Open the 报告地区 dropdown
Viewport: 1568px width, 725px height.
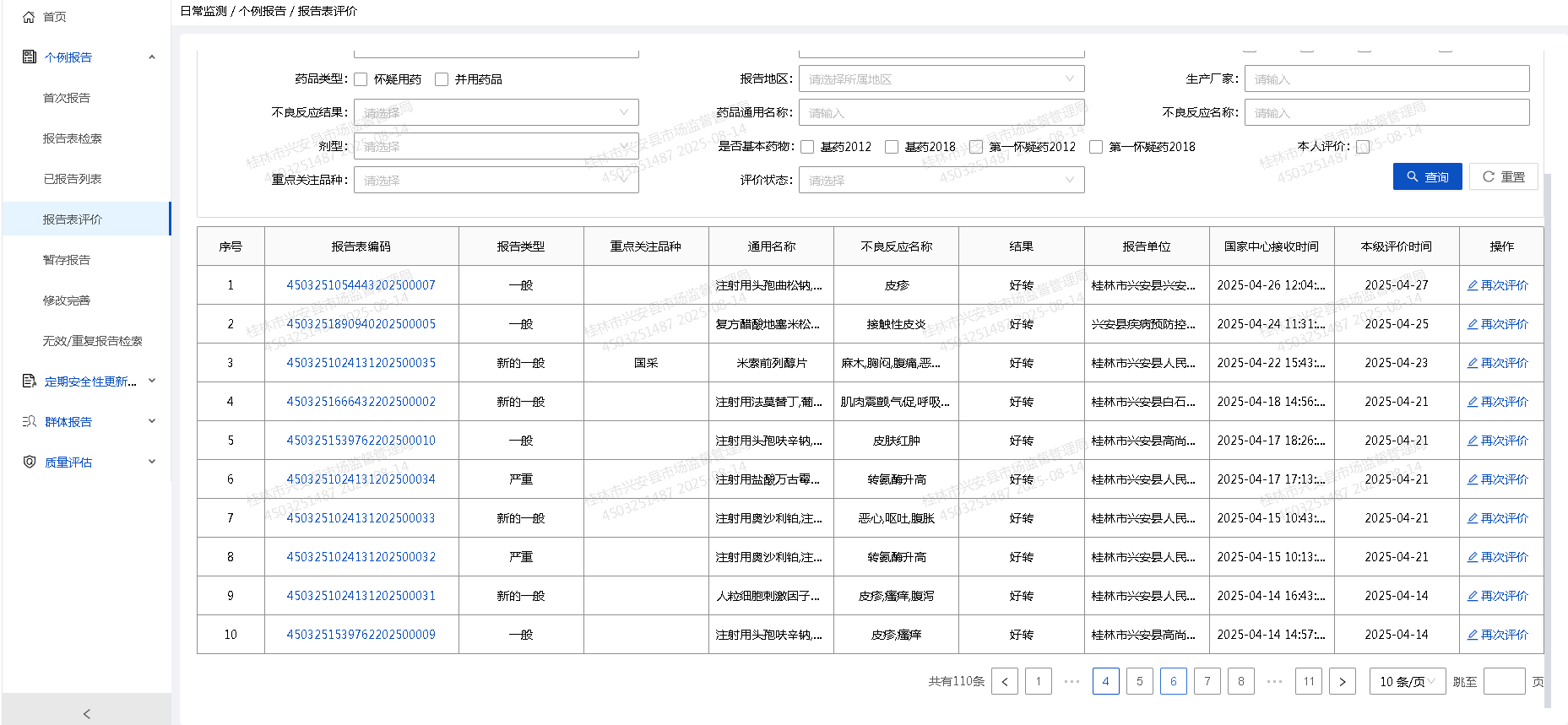coord(941,79)
